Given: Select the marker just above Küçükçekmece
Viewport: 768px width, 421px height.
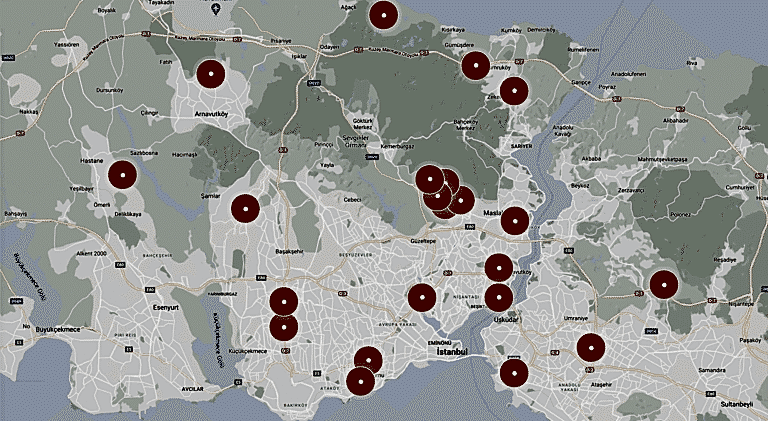Looking at the screenshot, I should [x=284, y=327].
